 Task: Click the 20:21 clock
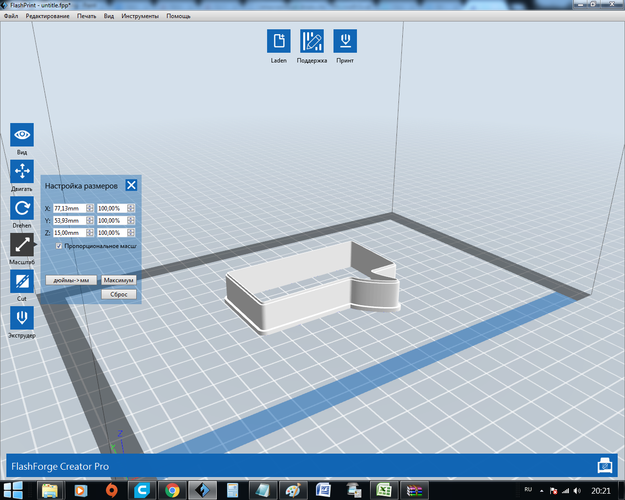pos(601,491)
